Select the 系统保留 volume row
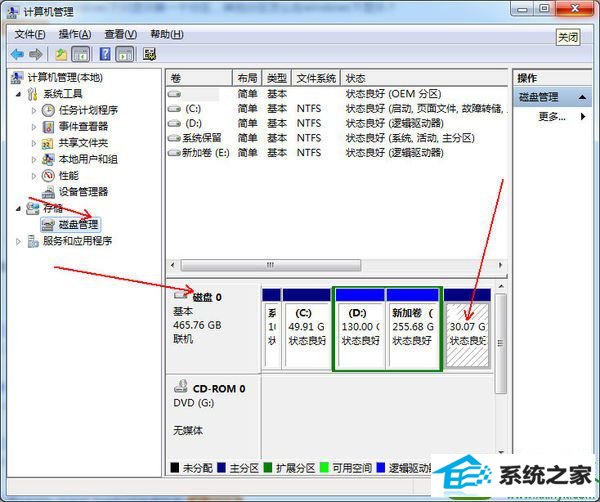 click(337, 138)
